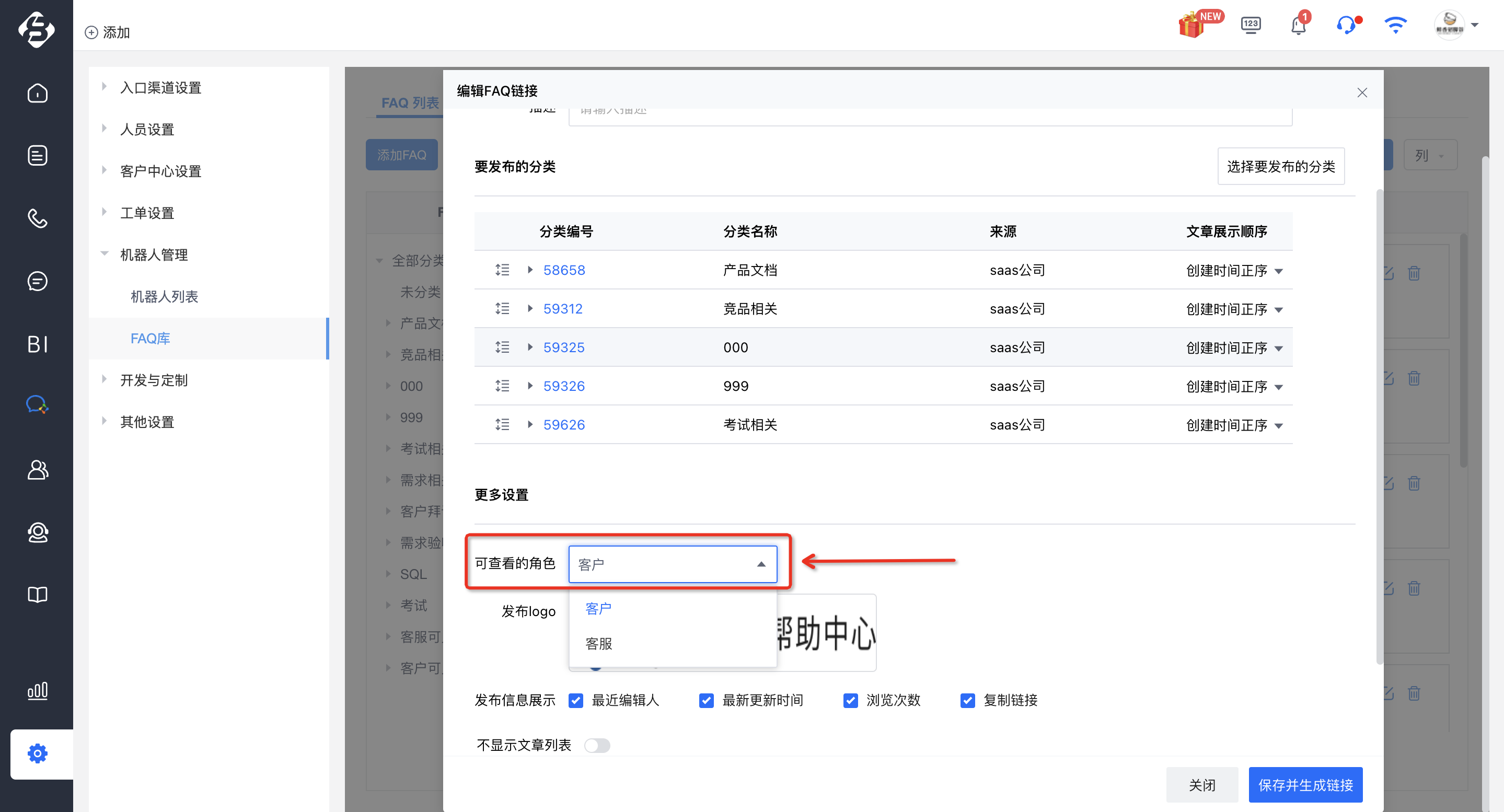Image resolution: width=1504 pixels, height=812 pixels.
Task: Uncheck the 浏览次数 checkbox
Action: click(x=851, y=701)
